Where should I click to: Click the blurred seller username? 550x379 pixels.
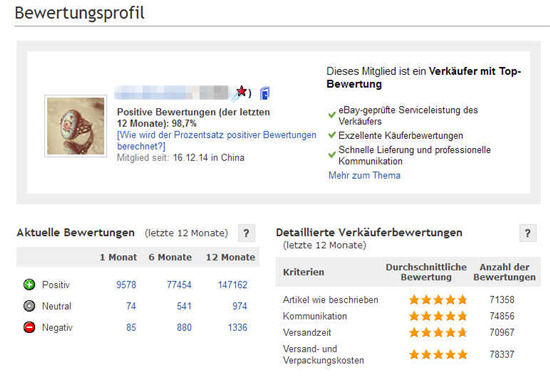pos(172,93)
